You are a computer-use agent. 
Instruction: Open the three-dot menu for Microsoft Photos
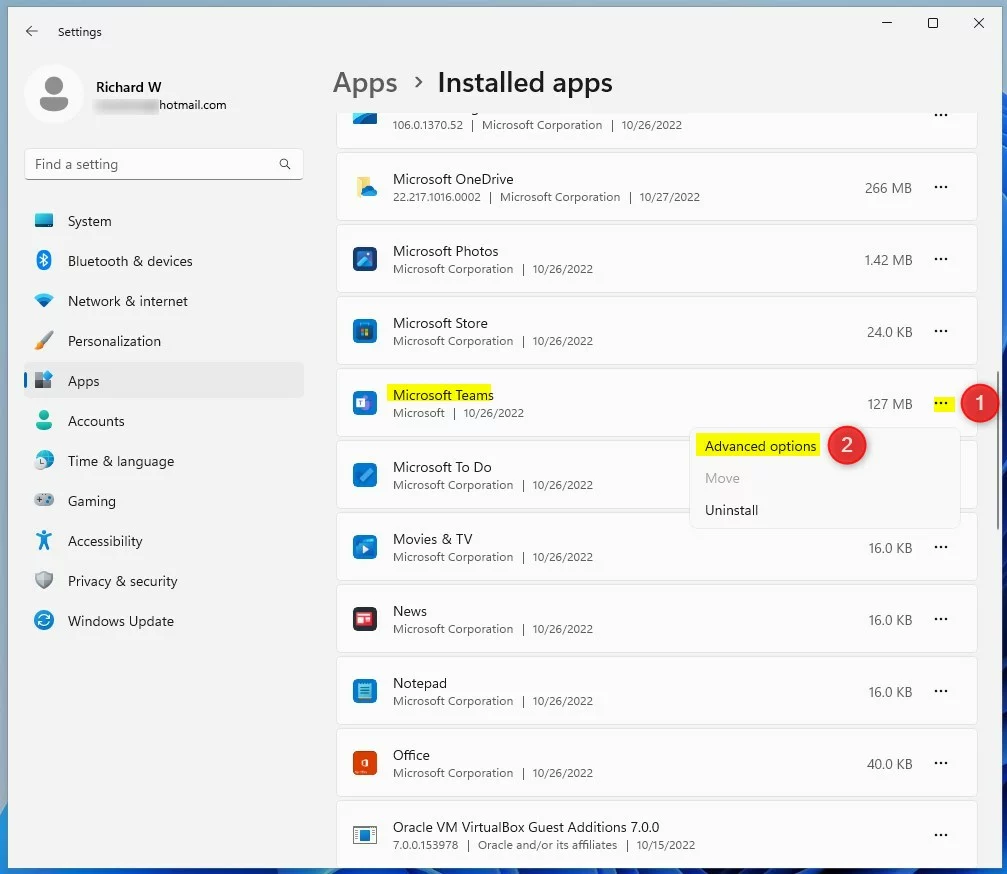click(940, 259)
